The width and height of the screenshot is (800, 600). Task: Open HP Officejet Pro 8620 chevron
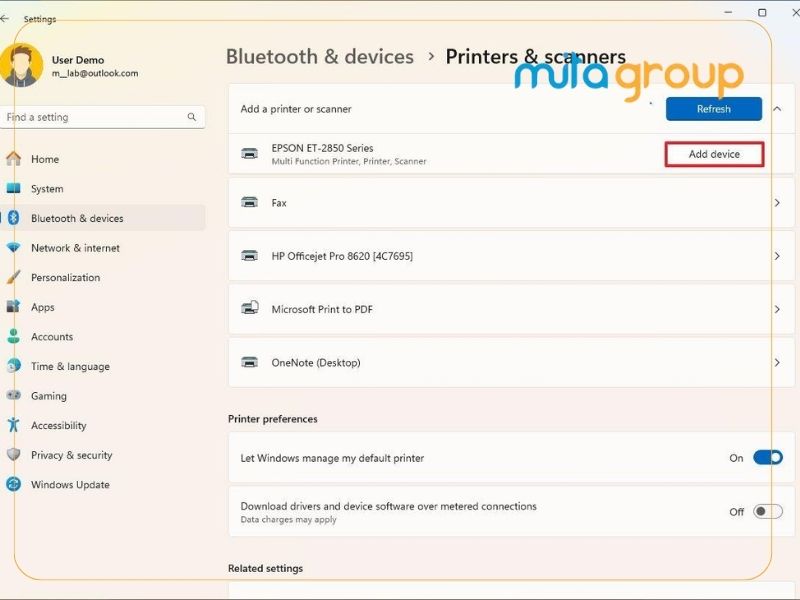pos(777,256)
